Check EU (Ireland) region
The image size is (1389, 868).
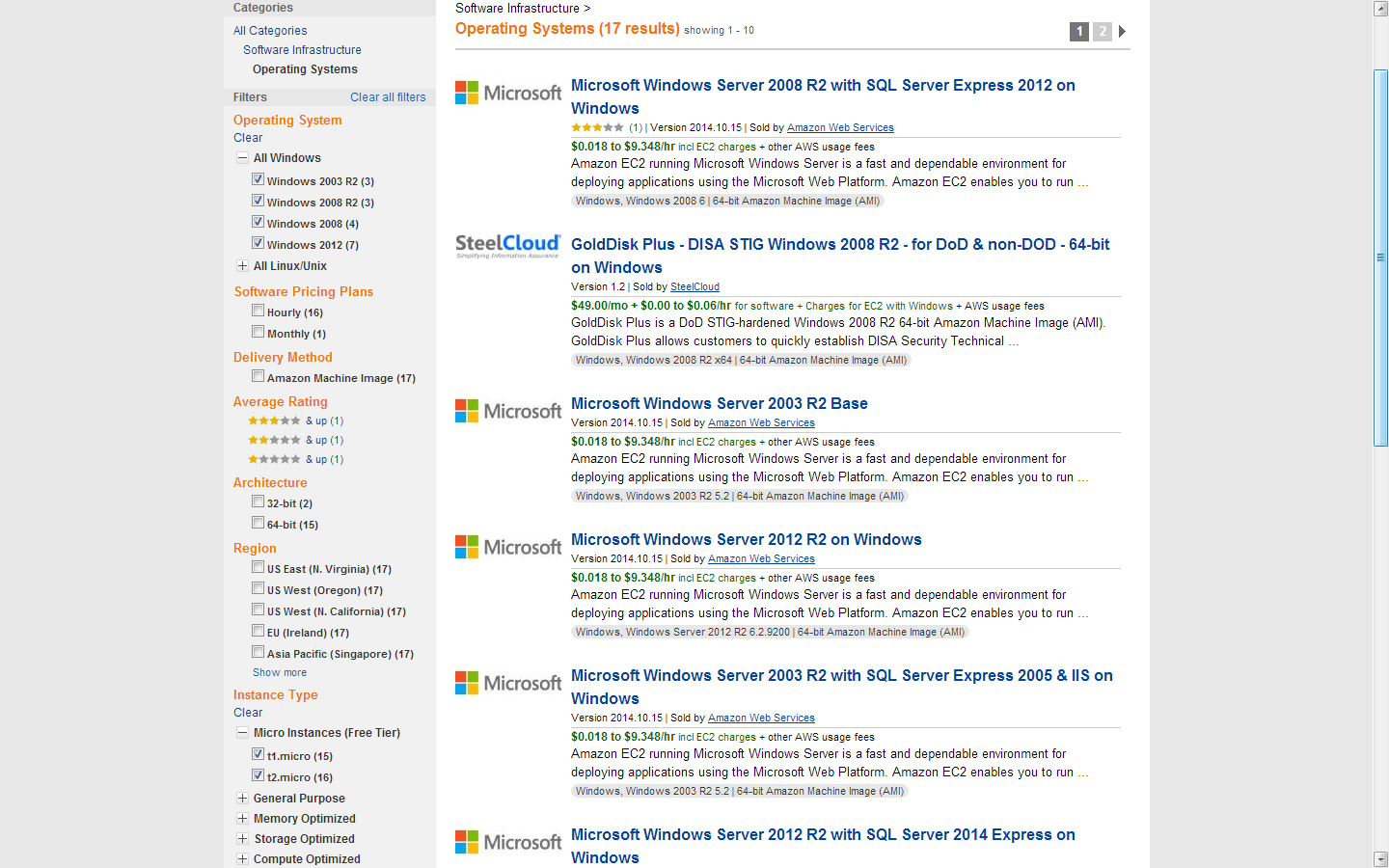258,631
